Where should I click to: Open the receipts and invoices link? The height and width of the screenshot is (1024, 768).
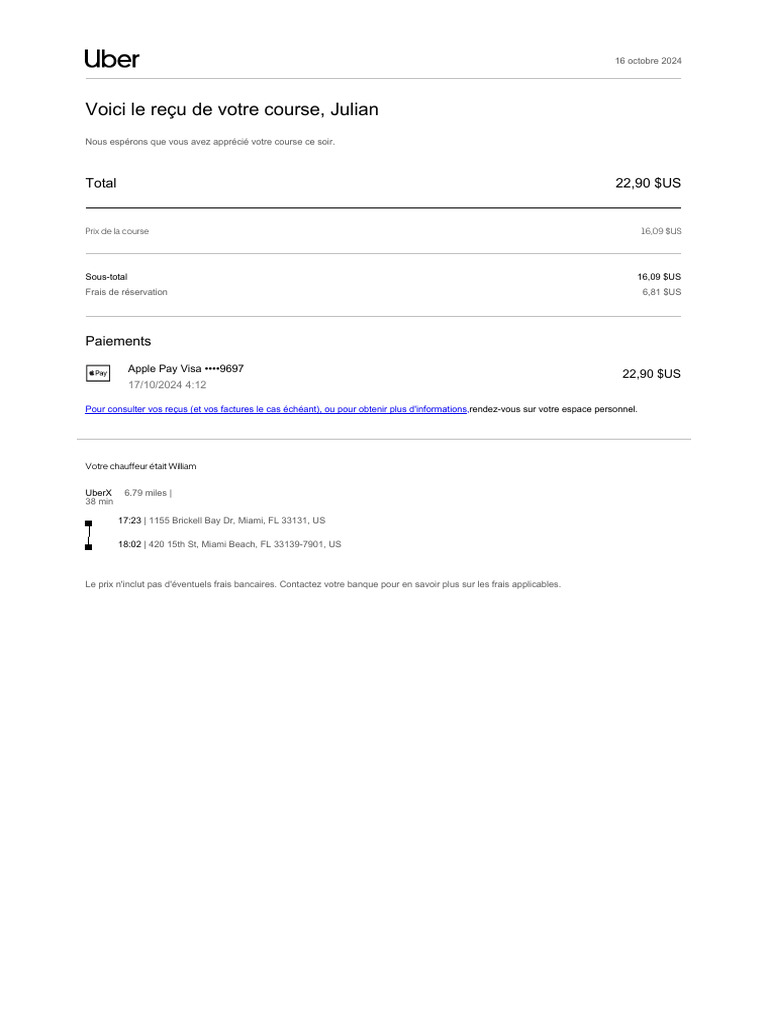point(276,409)
